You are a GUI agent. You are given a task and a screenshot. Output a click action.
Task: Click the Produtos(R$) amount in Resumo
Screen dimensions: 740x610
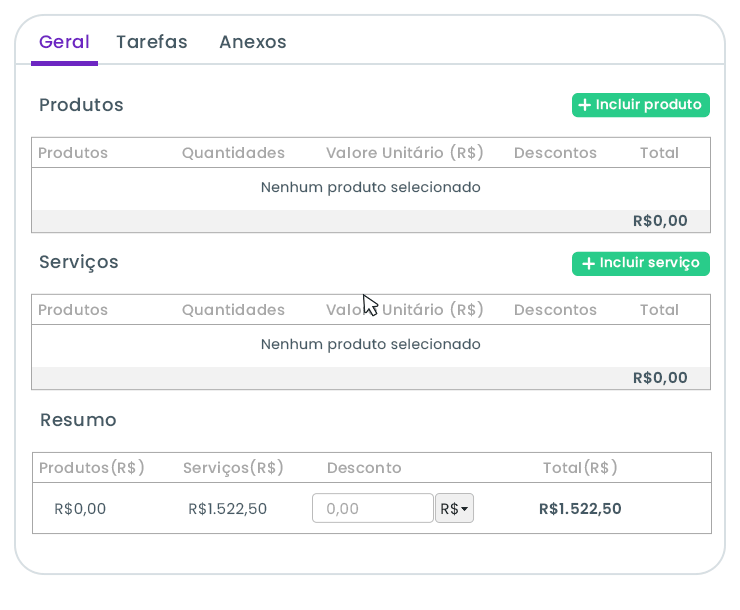click(80, 509)
